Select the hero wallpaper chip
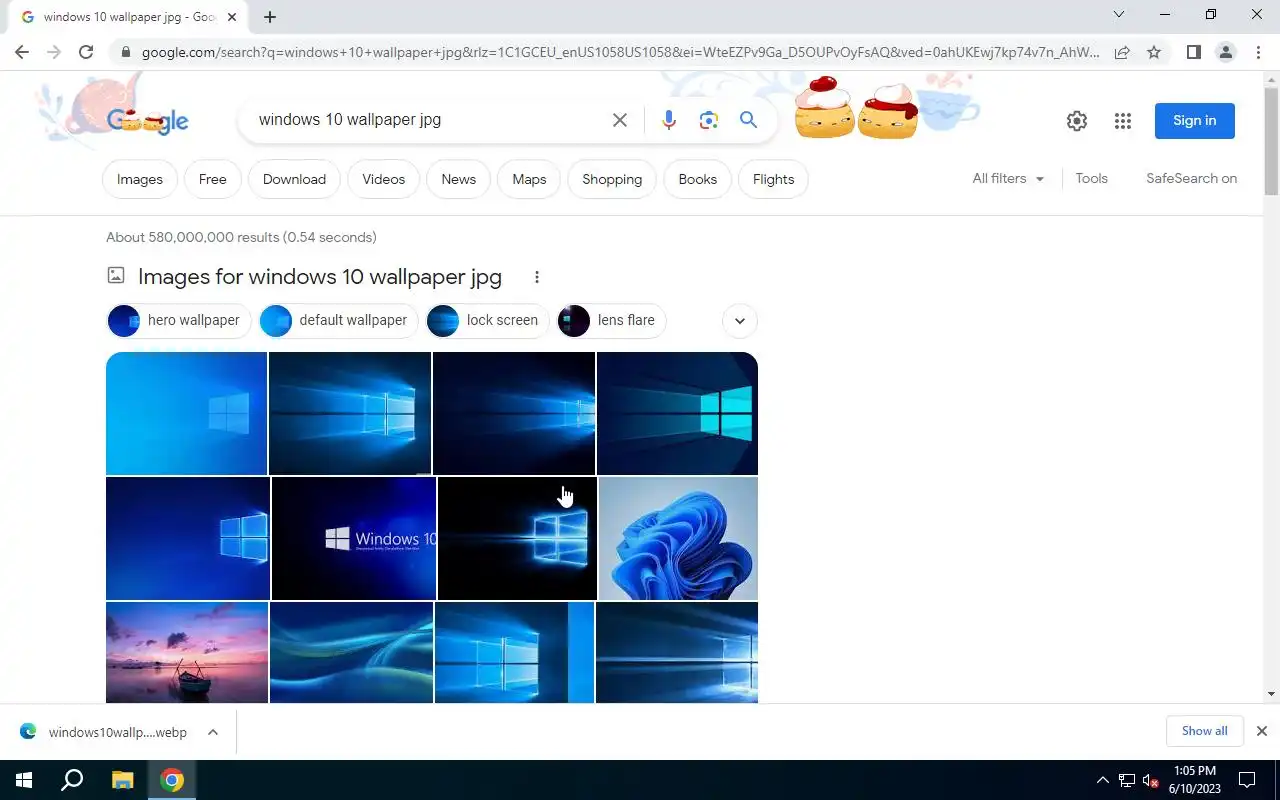Viewport: 1280px width, 800px height. (179, 321)
